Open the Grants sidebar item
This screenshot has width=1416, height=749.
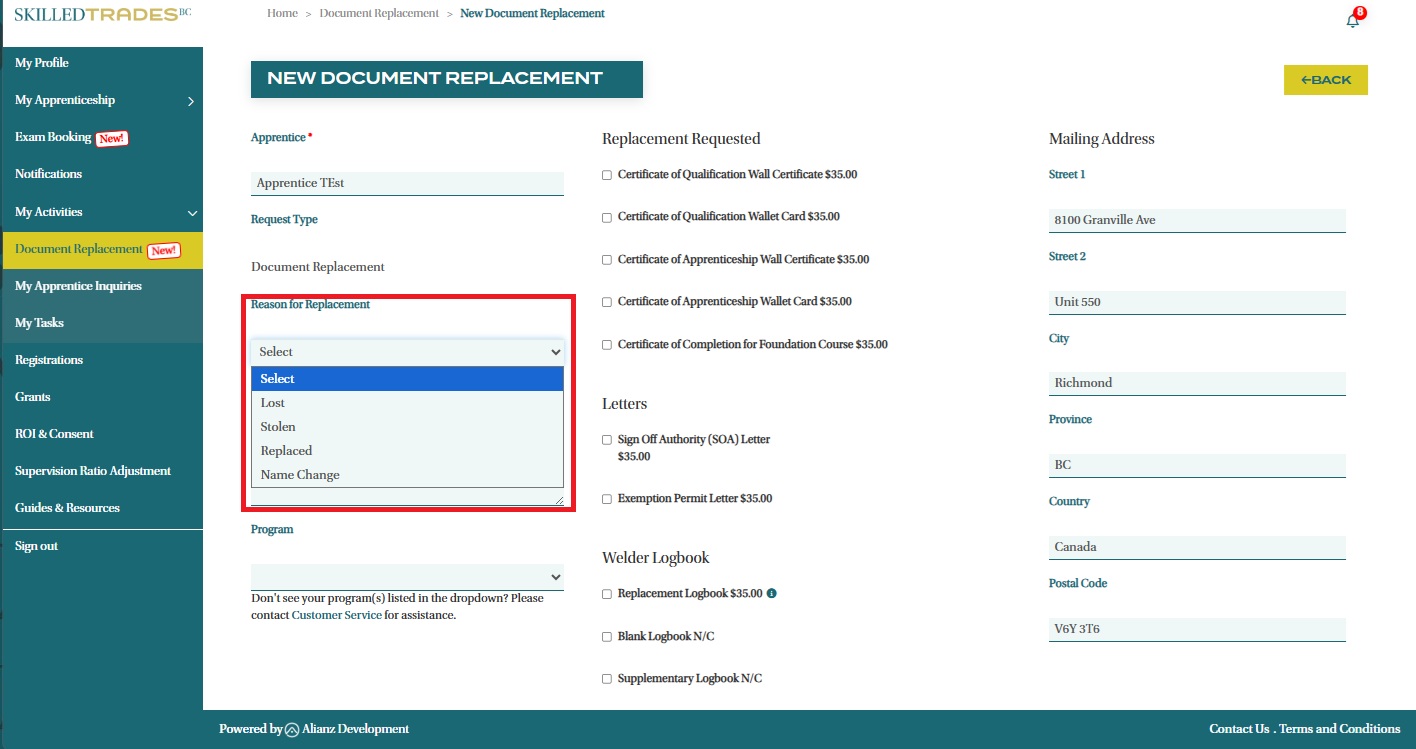(33, 397)
